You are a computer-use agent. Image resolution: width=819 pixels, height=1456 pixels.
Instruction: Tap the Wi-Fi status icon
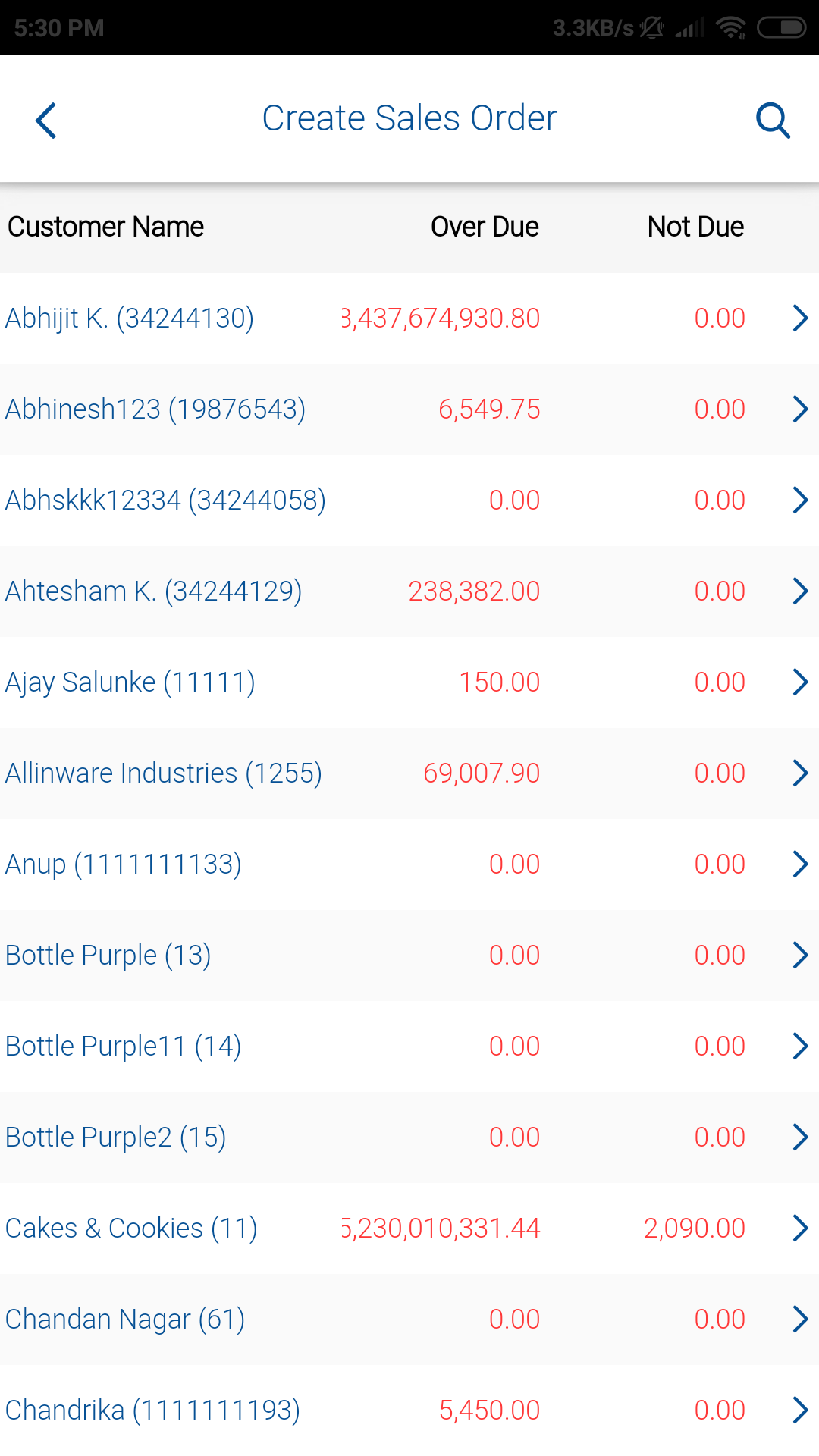click(x=730, y=28)
